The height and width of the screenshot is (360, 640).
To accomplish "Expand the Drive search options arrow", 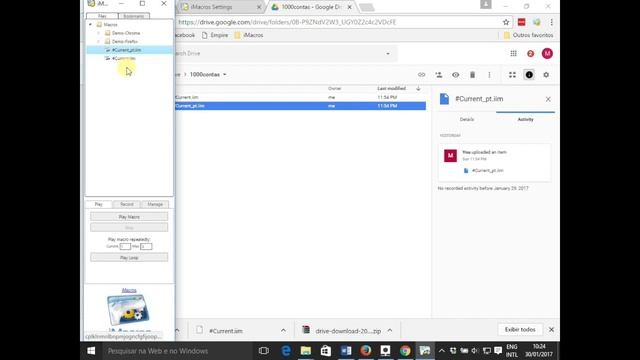I will pos(388,53).
